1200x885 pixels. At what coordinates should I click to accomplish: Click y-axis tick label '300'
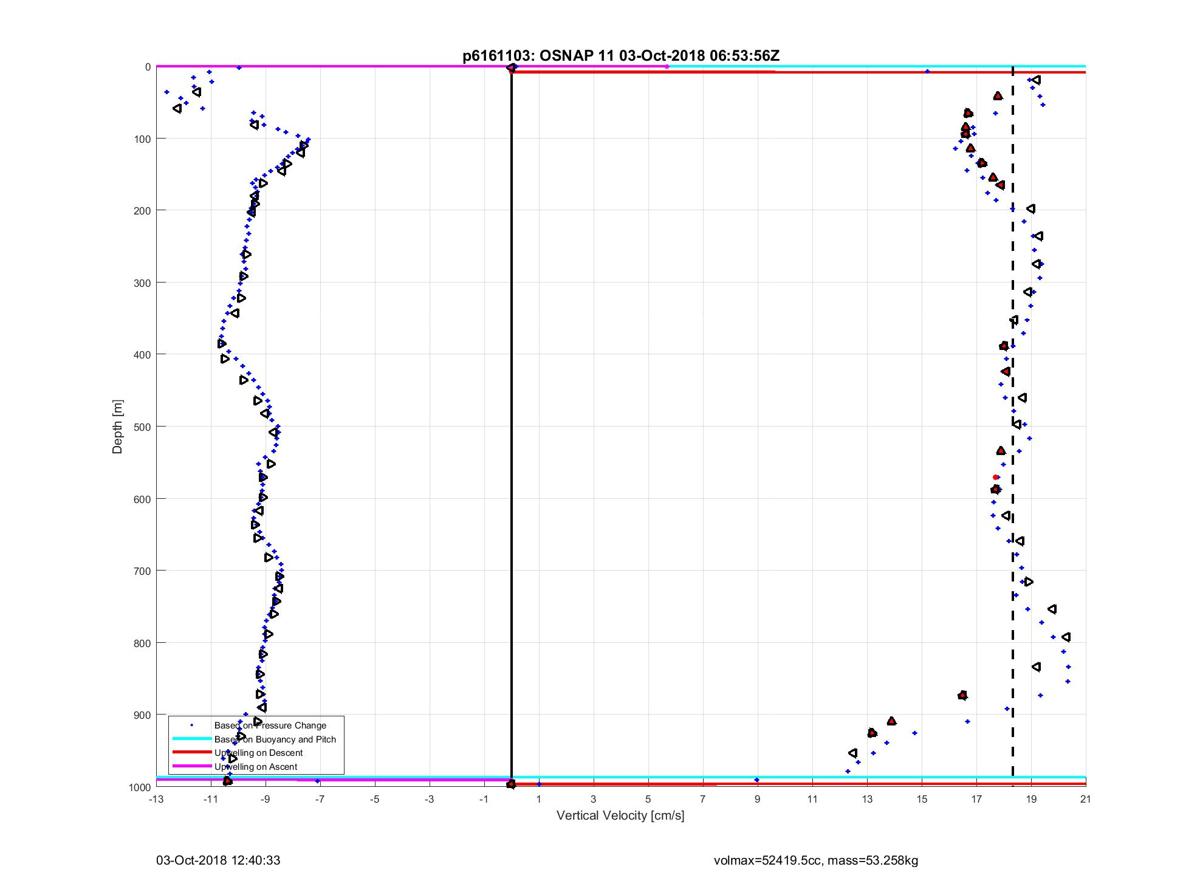point(140,283)
